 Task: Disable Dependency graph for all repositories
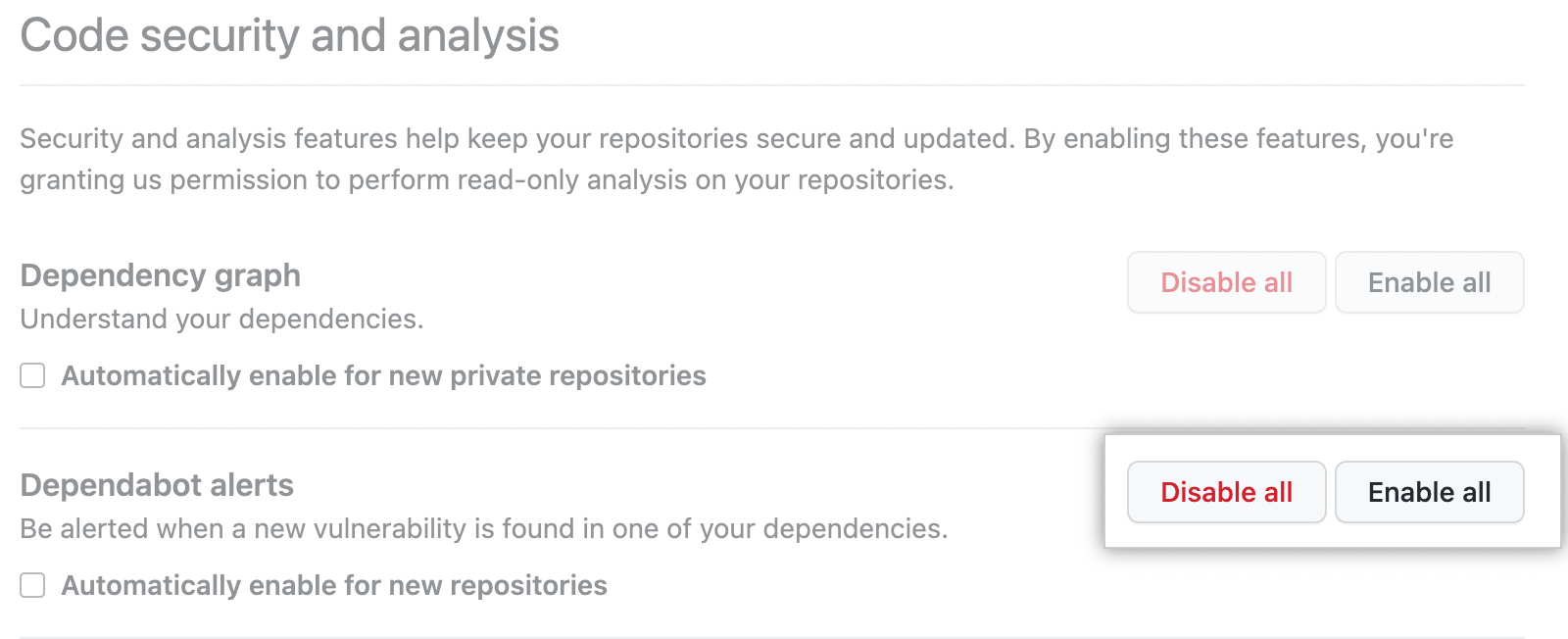click(x=1225, y=282)
